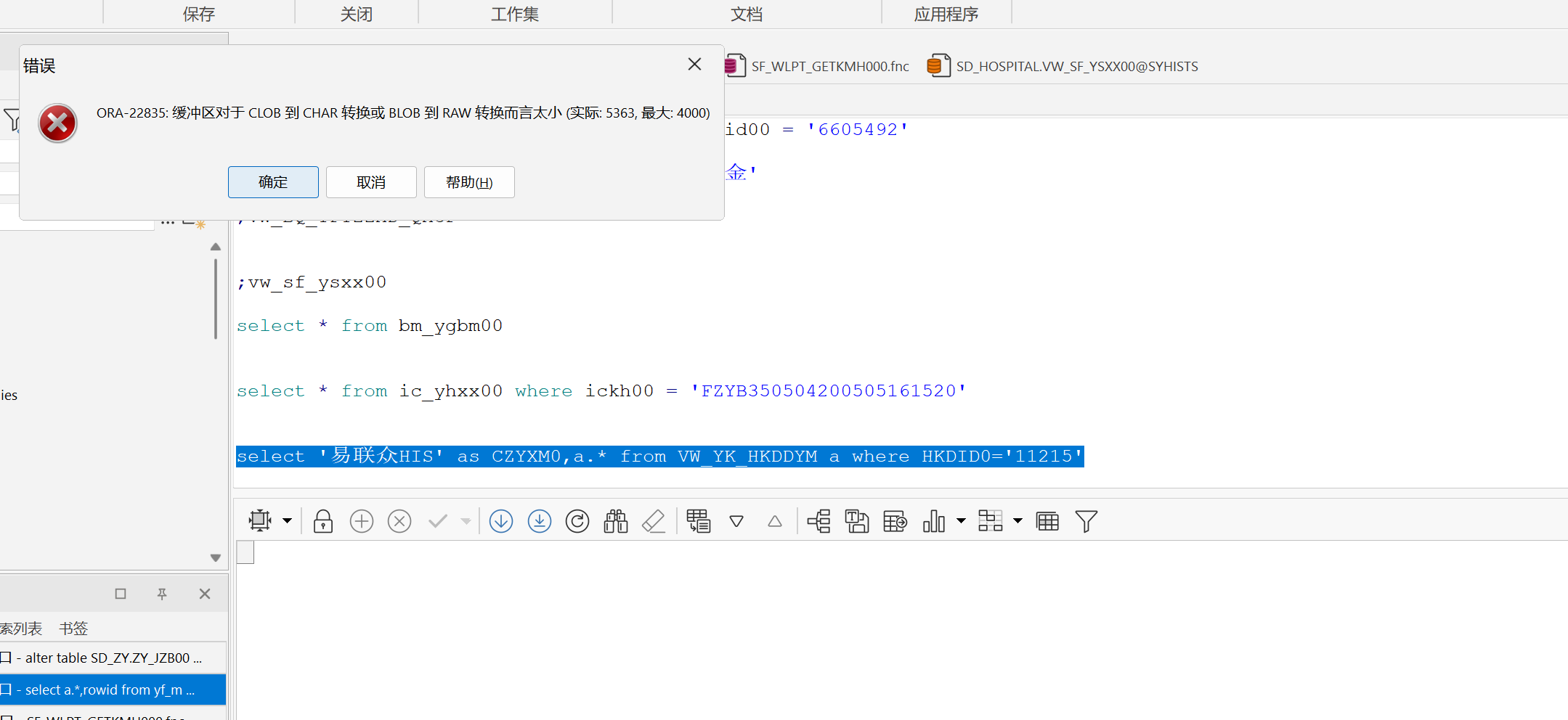Maximize the bottom-left docked panel
This screenshot has height=720, width=1568.
121,594
